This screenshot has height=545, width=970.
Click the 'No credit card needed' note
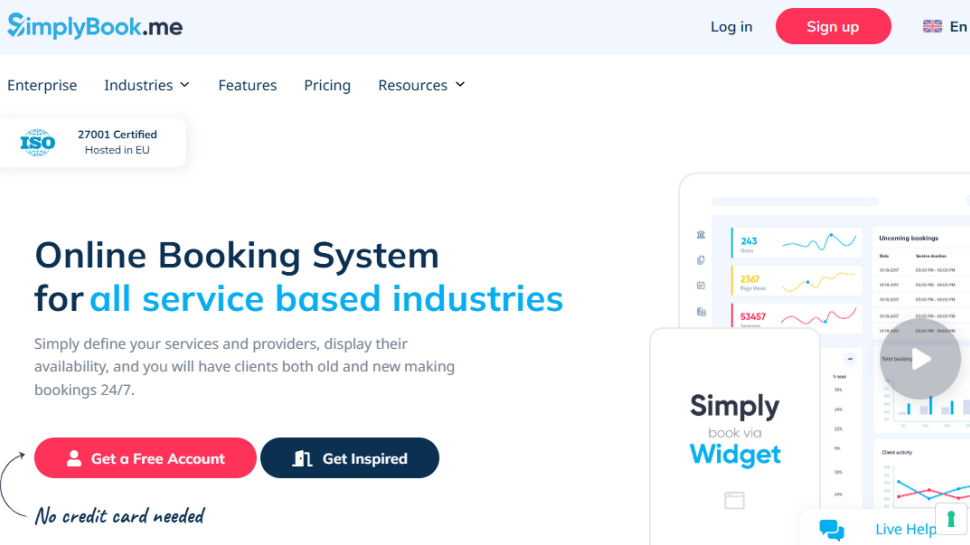tap(119, 515)
